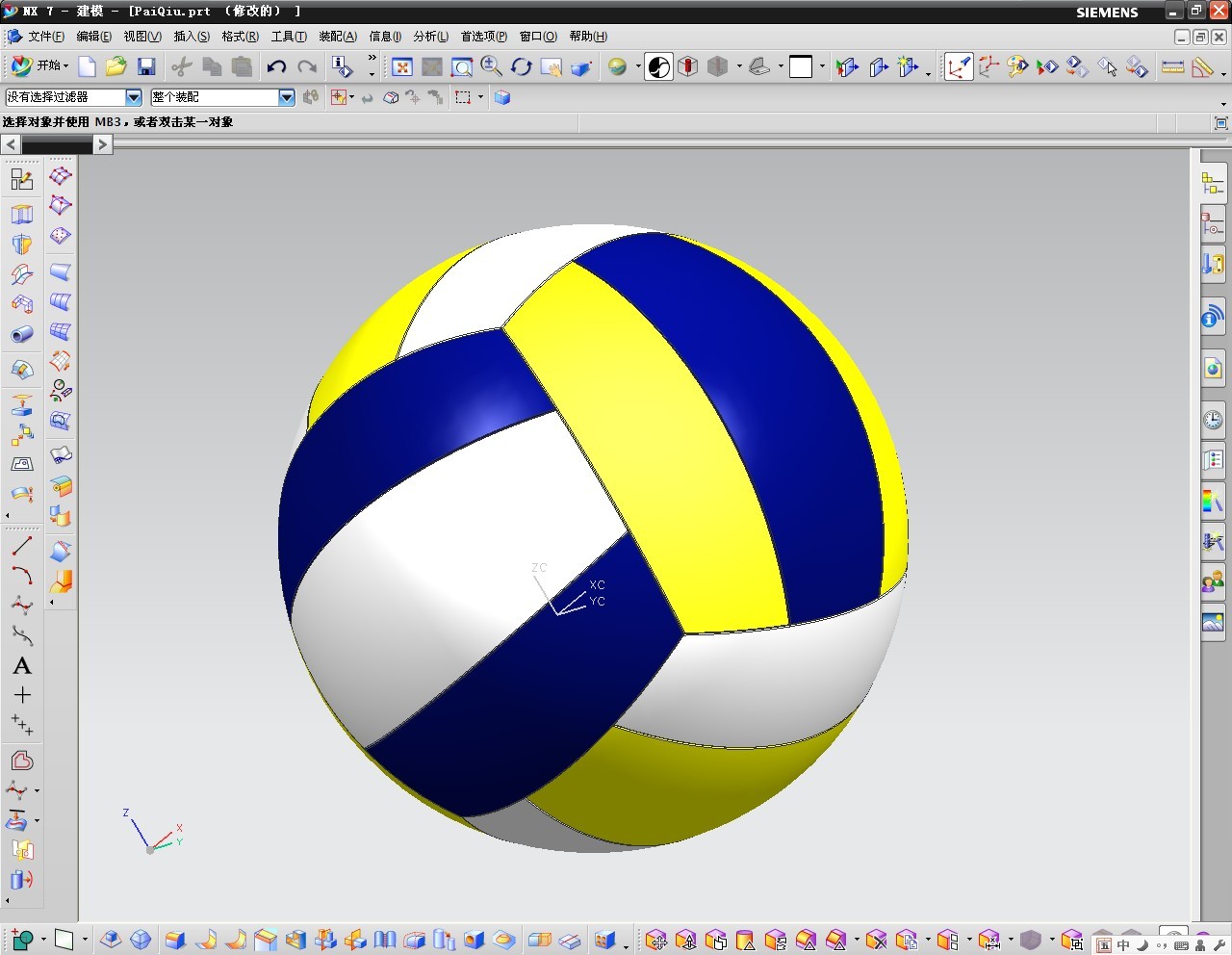Viewport: 1232px width, 955px height.
Task: Toggle the cube icon on selection bar
Action: pos(502,97)
